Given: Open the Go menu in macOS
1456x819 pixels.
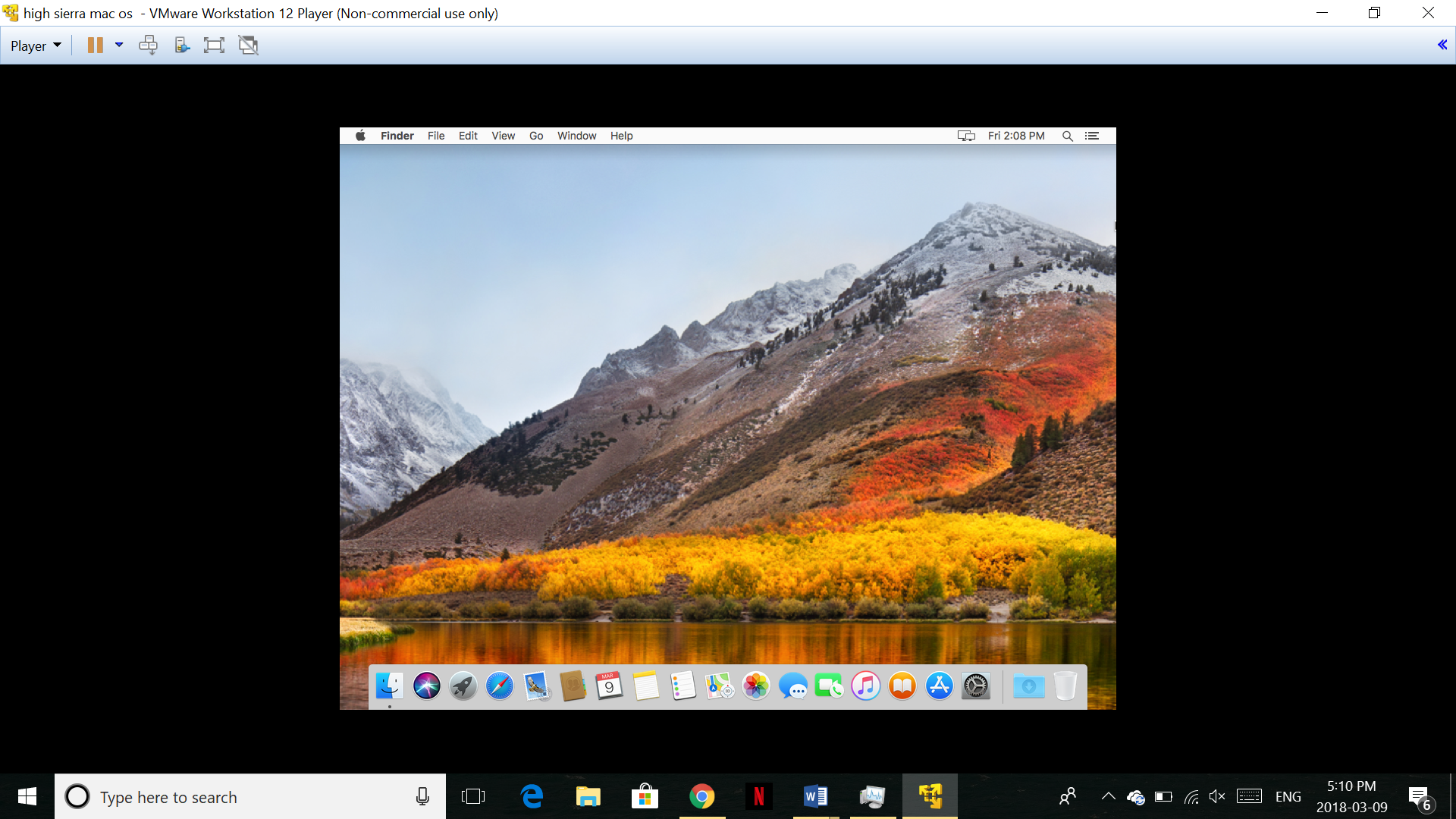Looking at the screenshot, I should (x=536, y=136).
